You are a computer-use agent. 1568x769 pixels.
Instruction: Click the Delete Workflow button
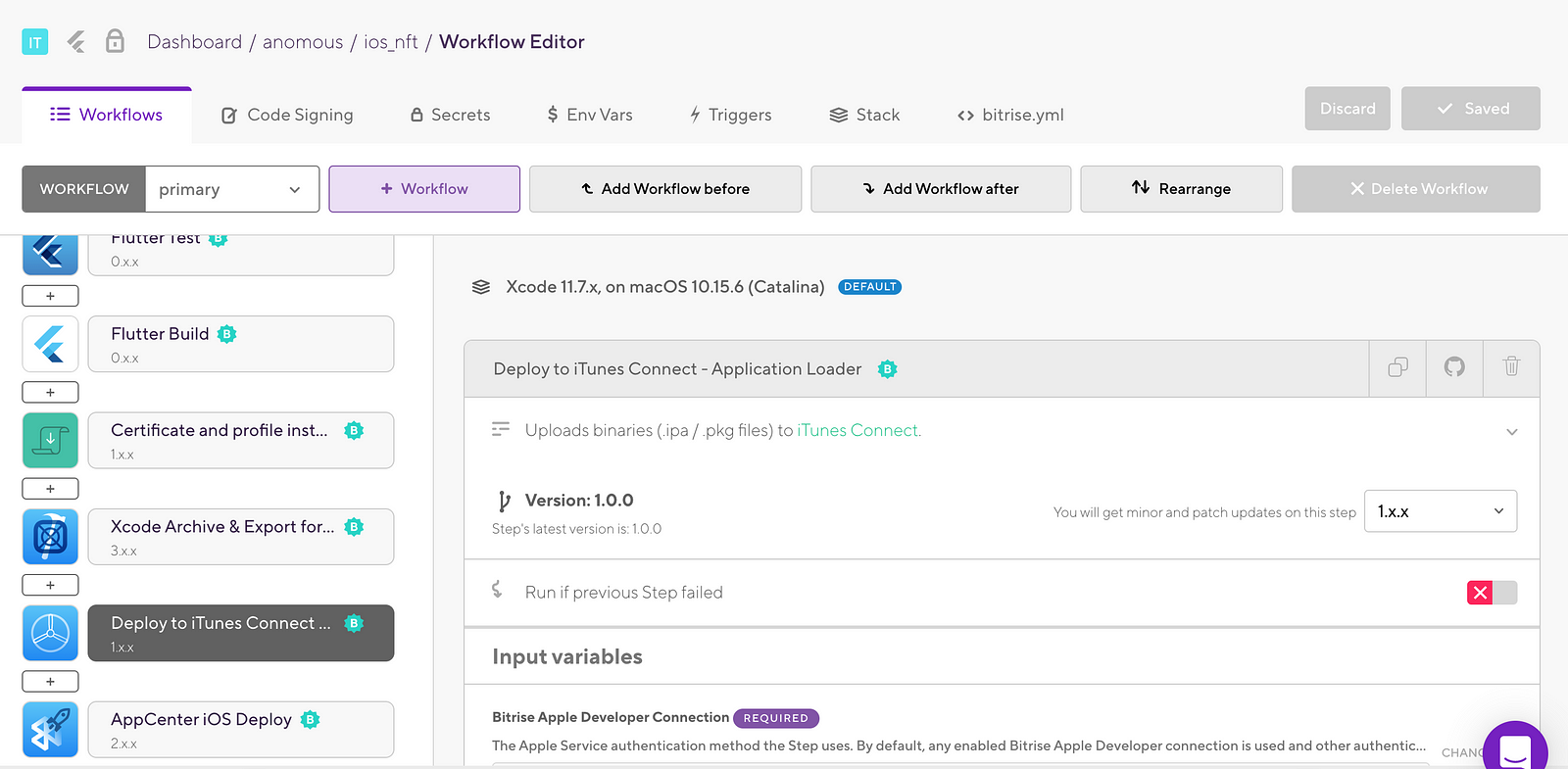point(1416,189)
